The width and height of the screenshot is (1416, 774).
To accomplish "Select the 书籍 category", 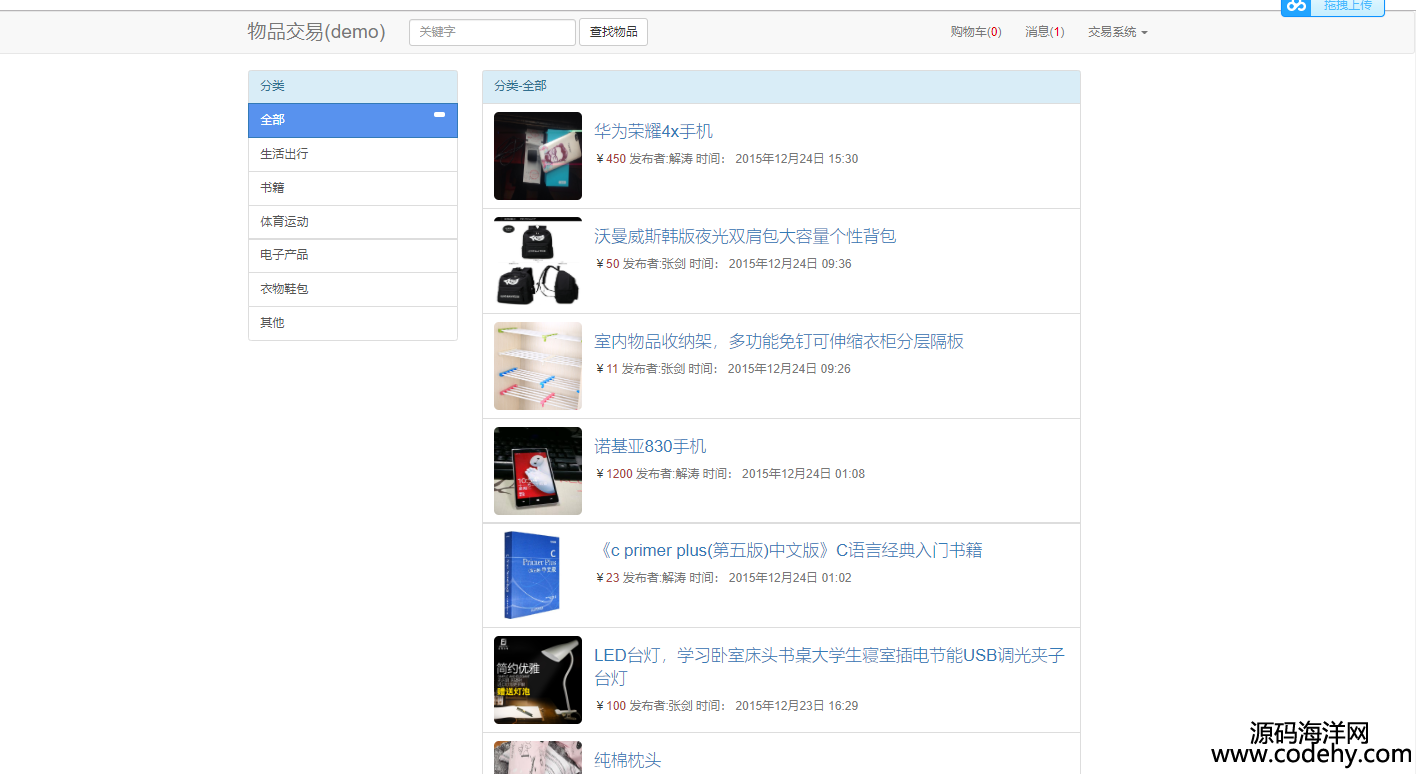I will click(353, 188).
